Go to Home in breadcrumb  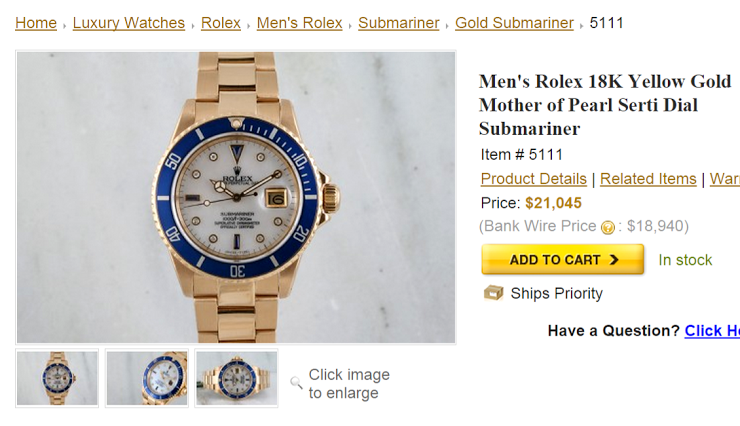[36, 23]
